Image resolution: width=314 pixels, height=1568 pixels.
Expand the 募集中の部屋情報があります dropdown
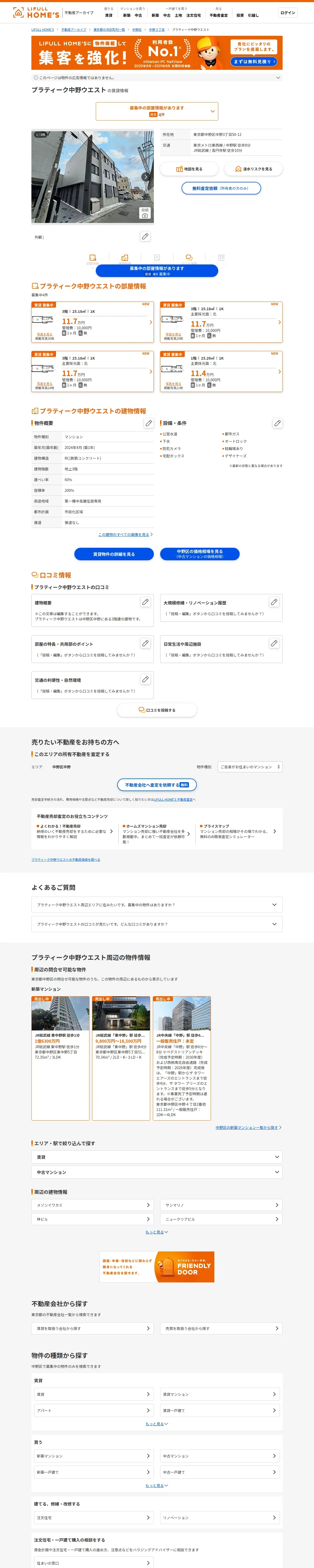[157, 111]
